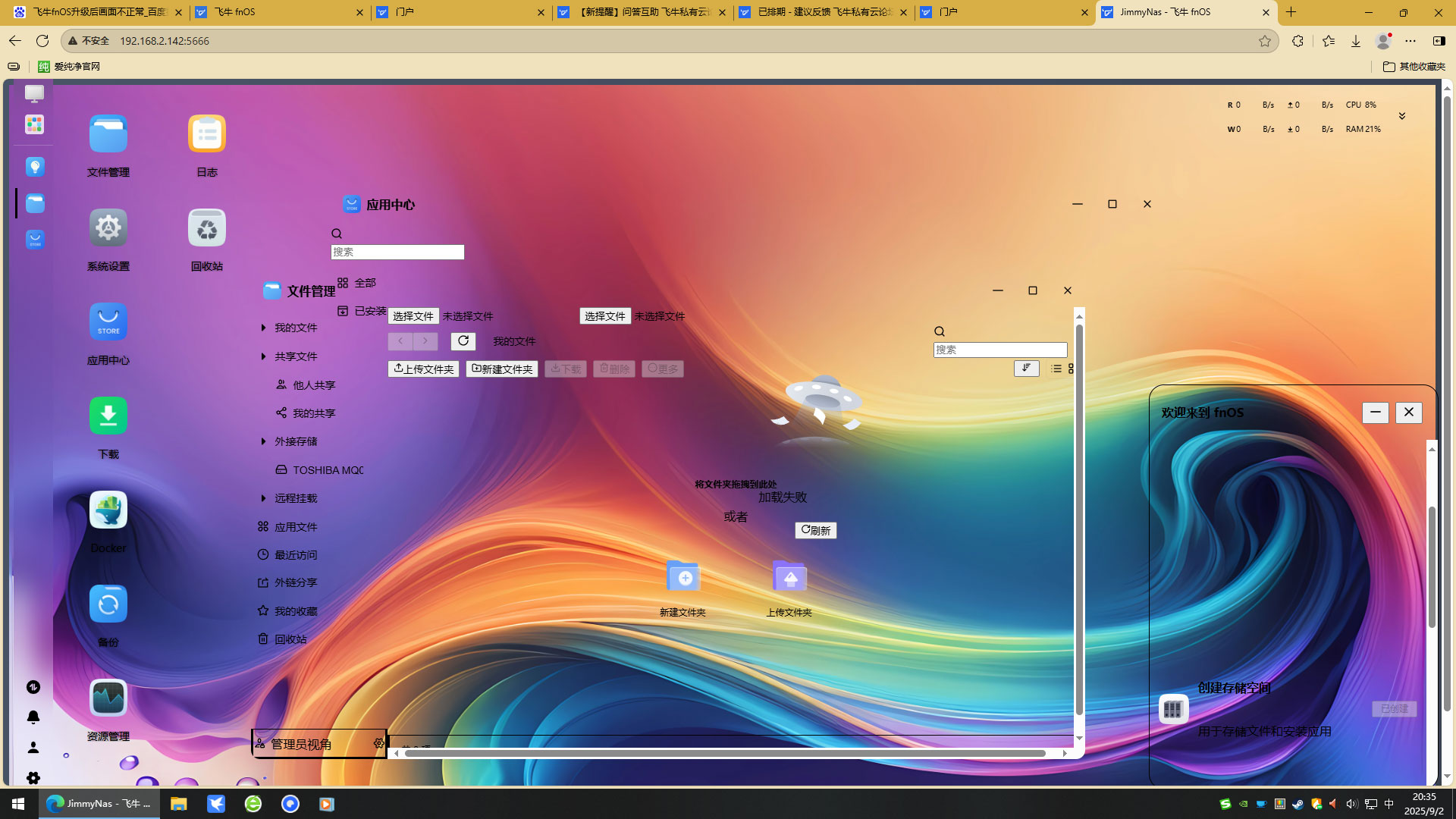Image resolution: width=1456 pixels, height=819 pixels.
Task: Click the horizontal scrollbar of file manager
Action: (x=724, y=753)
